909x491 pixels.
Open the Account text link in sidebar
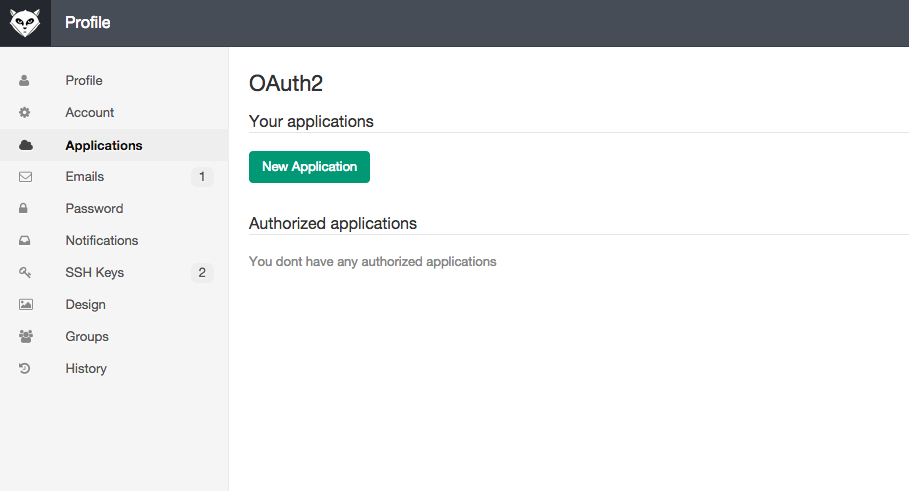(90, 113)
